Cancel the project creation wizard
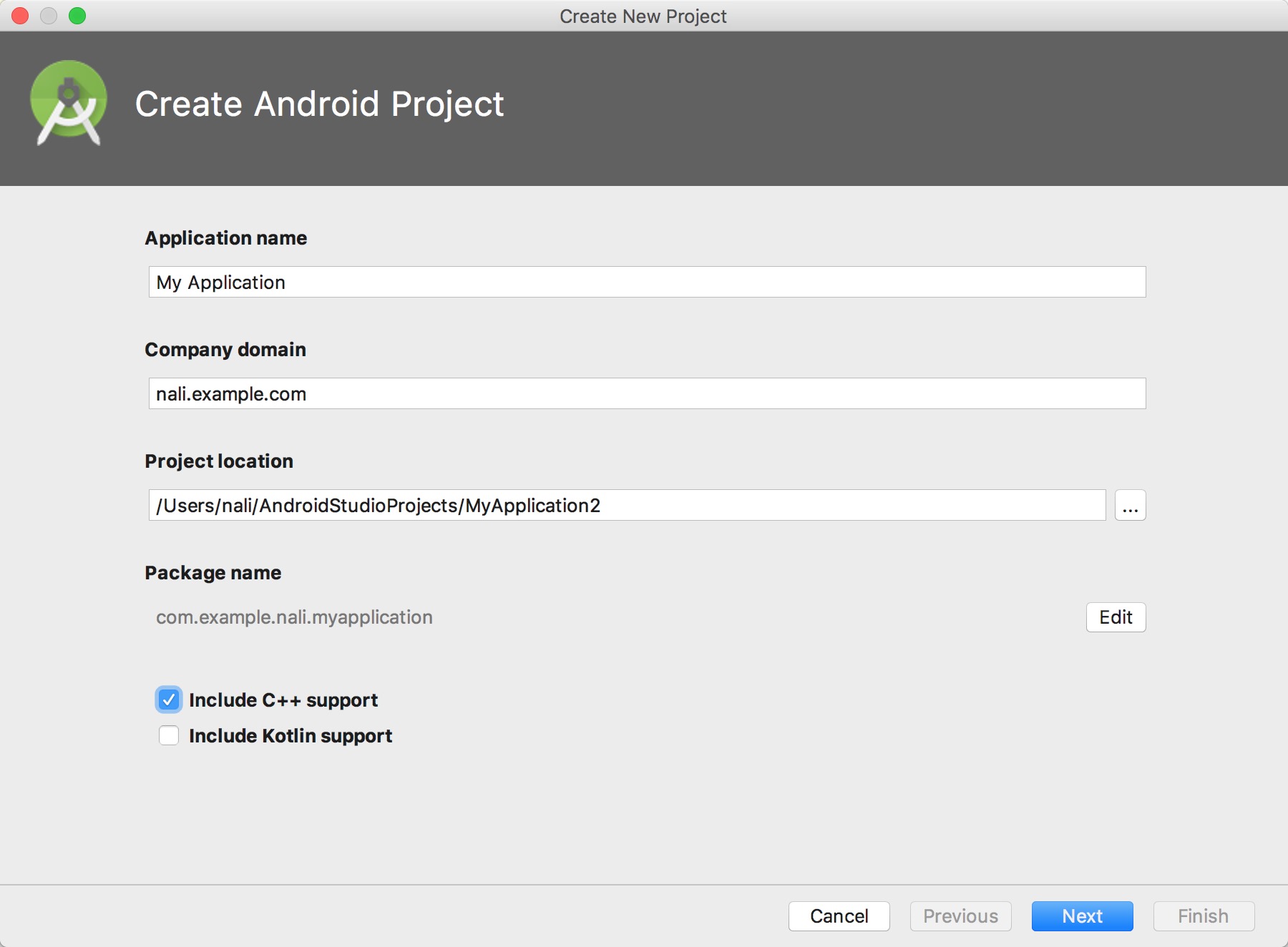 point(839,916)
